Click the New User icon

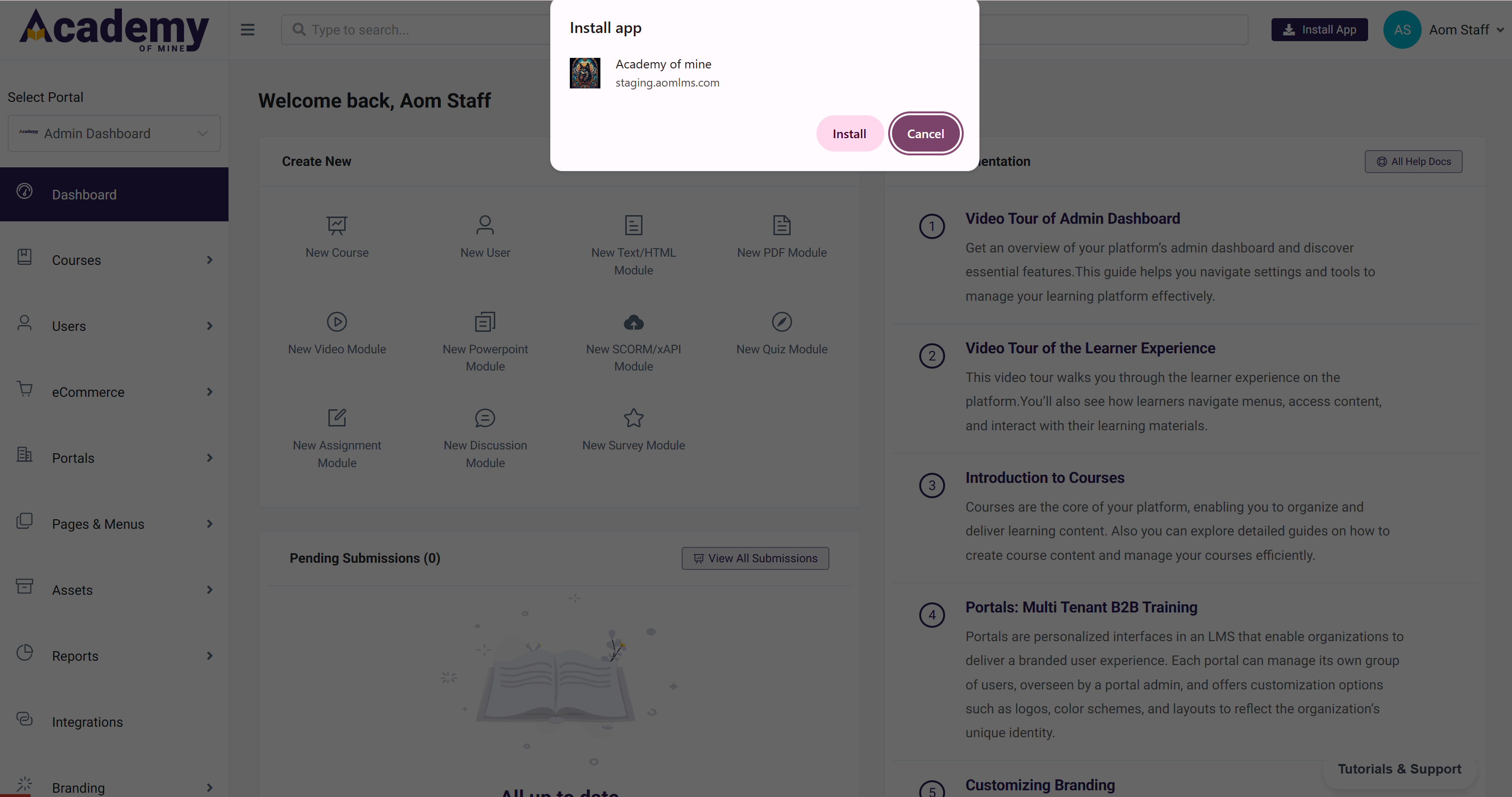coord(485,225)
